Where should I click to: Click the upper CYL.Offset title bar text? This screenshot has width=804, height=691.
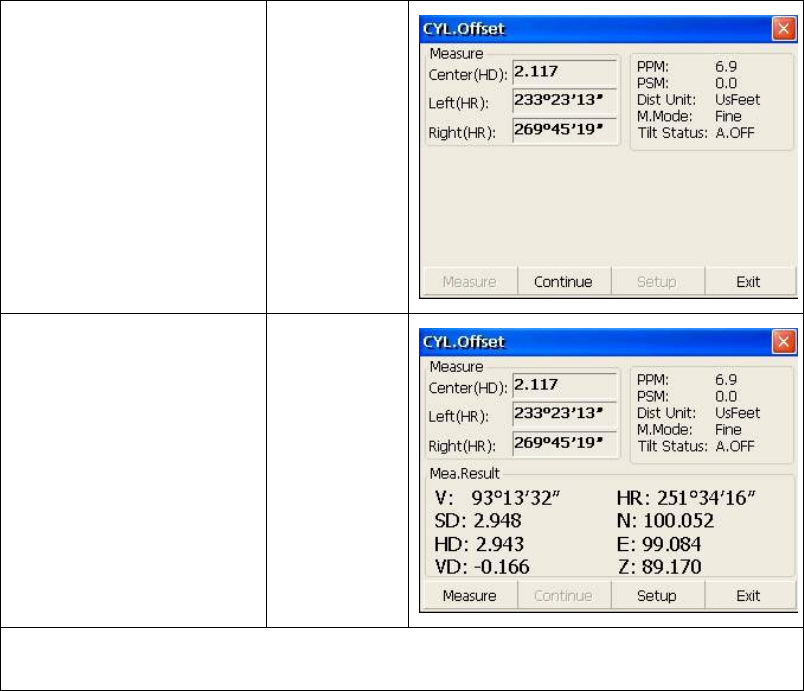[x=464, y=29]
